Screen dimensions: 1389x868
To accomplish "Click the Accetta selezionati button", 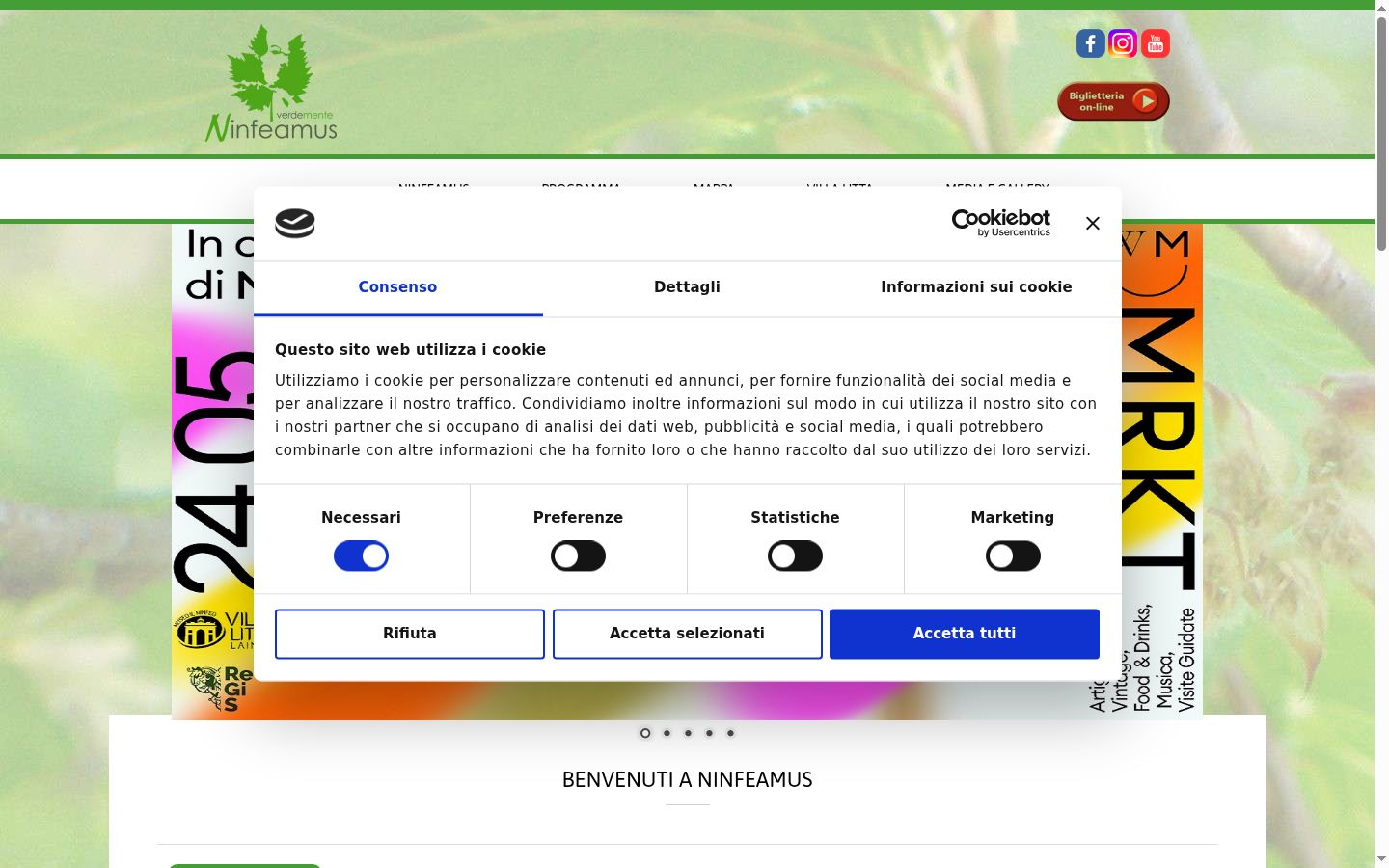I will 687,634.
